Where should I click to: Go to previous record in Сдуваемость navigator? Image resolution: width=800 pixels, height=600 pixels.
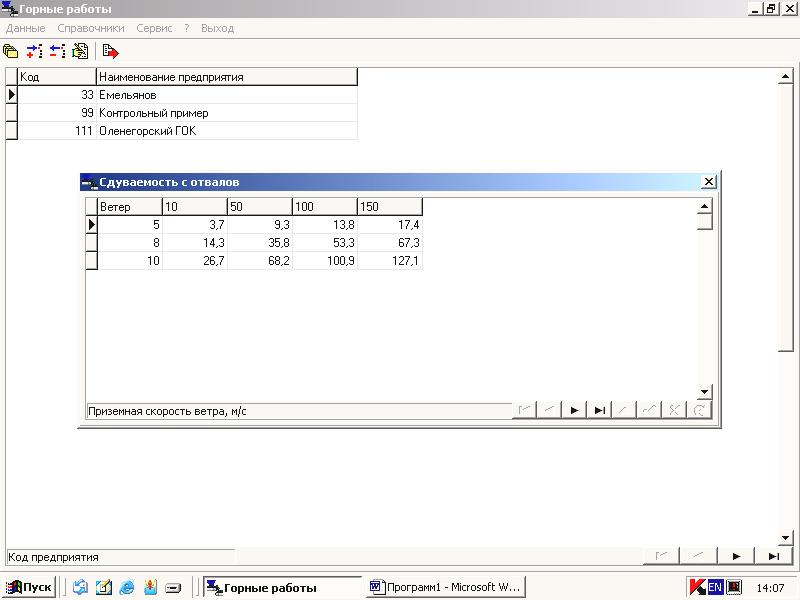[549, 410]
